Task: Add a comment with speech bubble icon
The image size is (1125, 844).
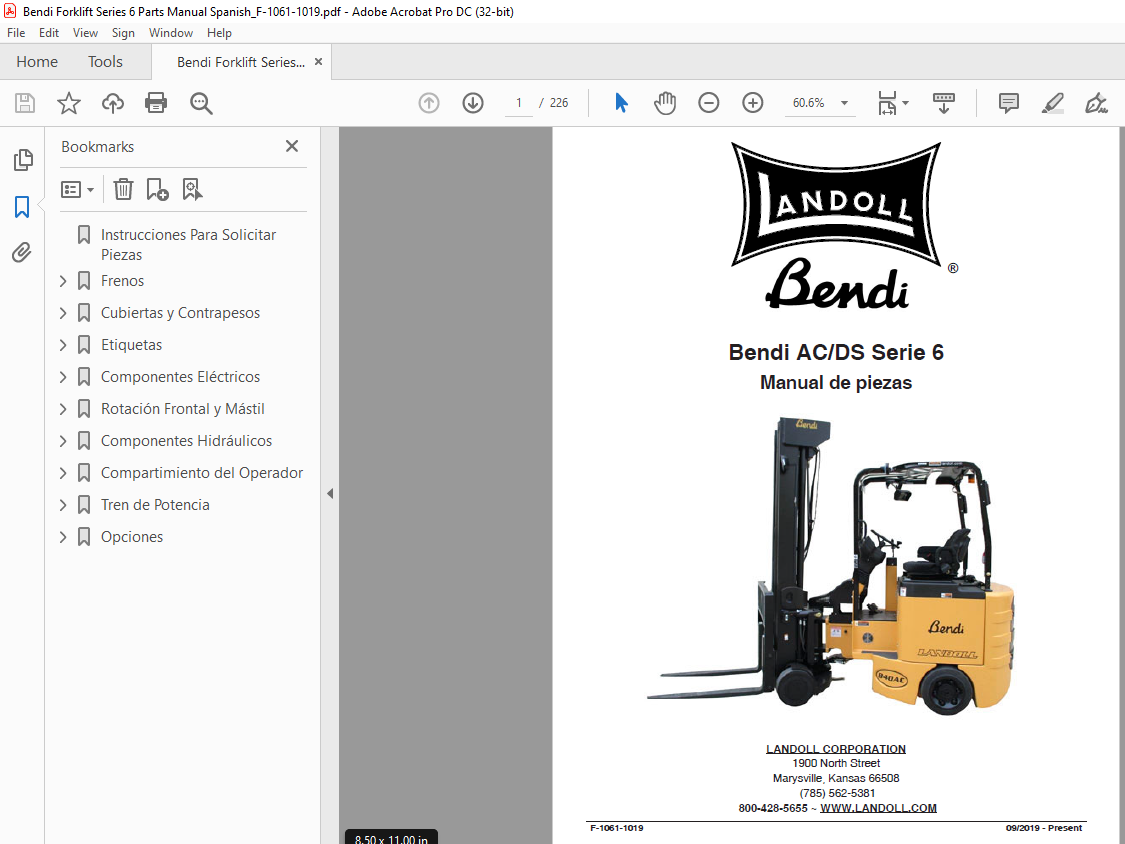Action: [x=1009, y=103]
